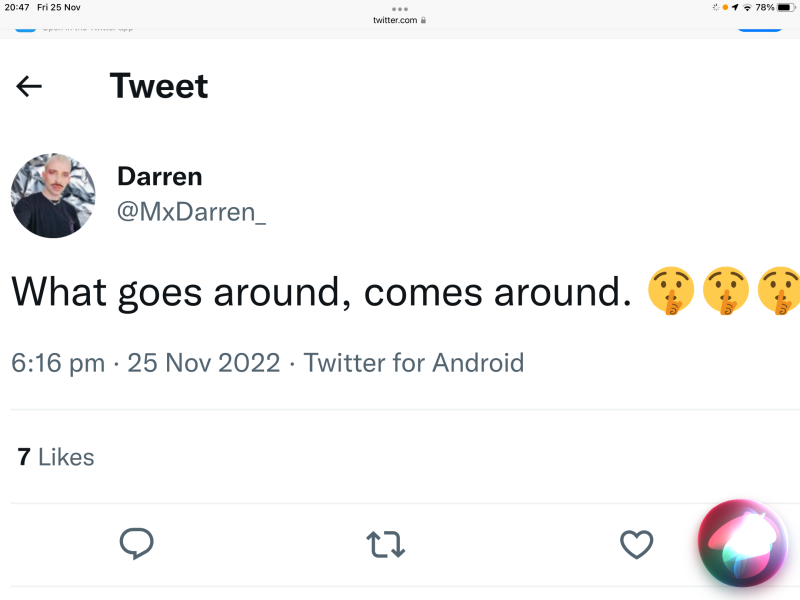
Task: Tap the Wi-Fi status icon
Action: coord(747,7)
